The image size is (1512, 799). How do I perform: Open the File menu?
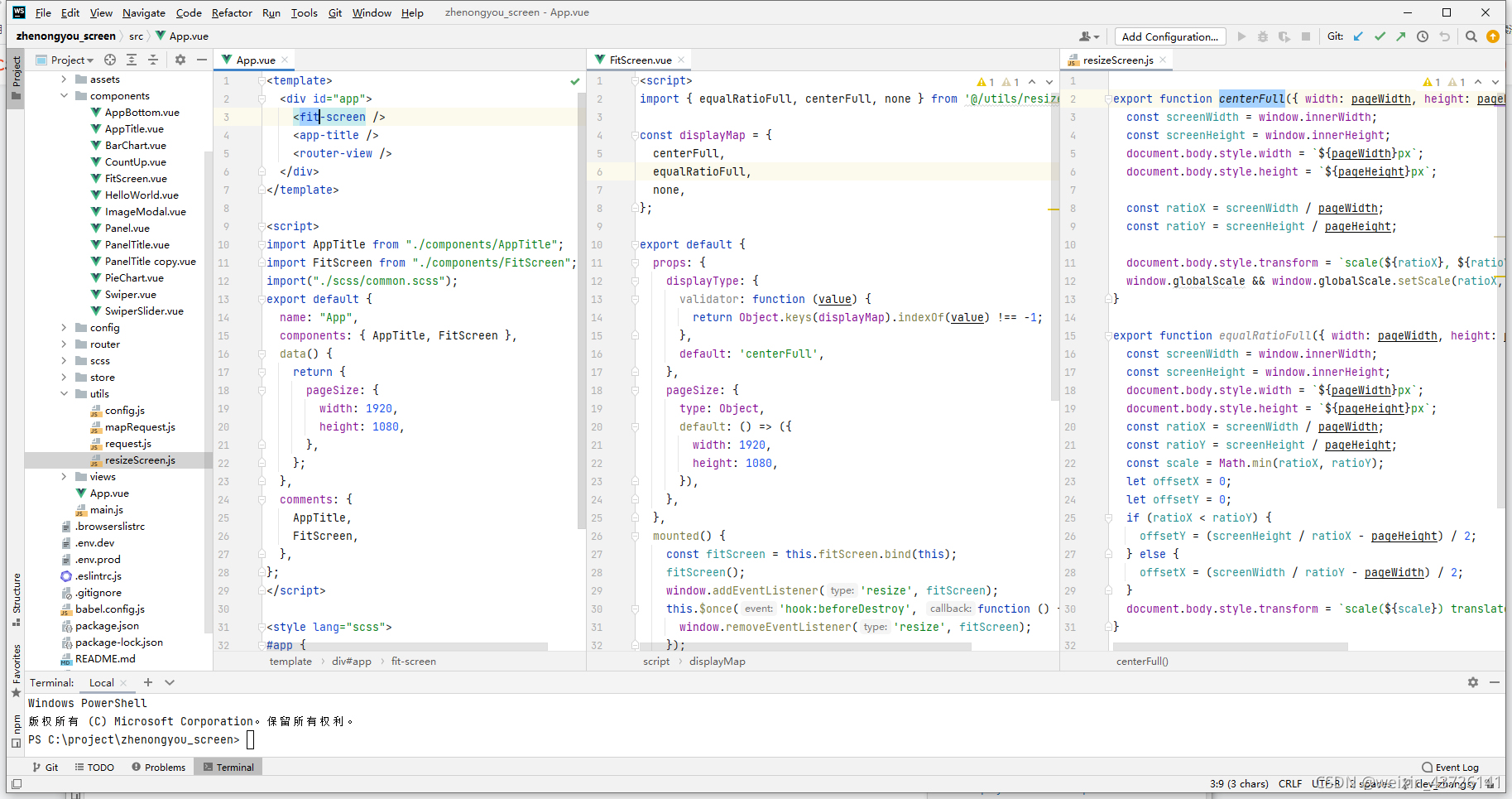pos(43,12)
